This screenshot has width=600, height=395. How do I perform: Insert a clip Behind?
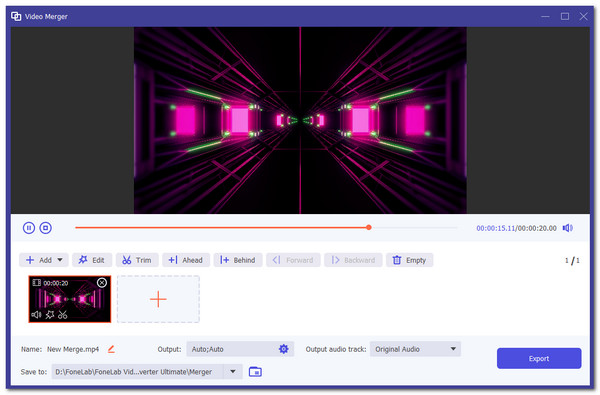[238, 260]
